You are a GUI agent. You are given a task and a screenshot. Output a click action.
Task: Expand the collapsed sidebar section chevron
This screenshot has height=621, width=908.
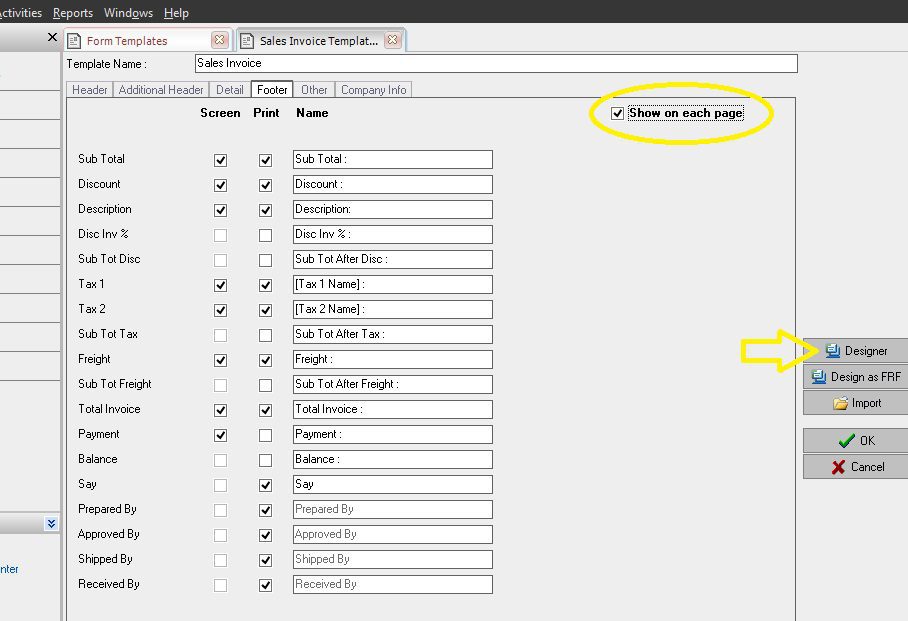[x=51, y=523]
